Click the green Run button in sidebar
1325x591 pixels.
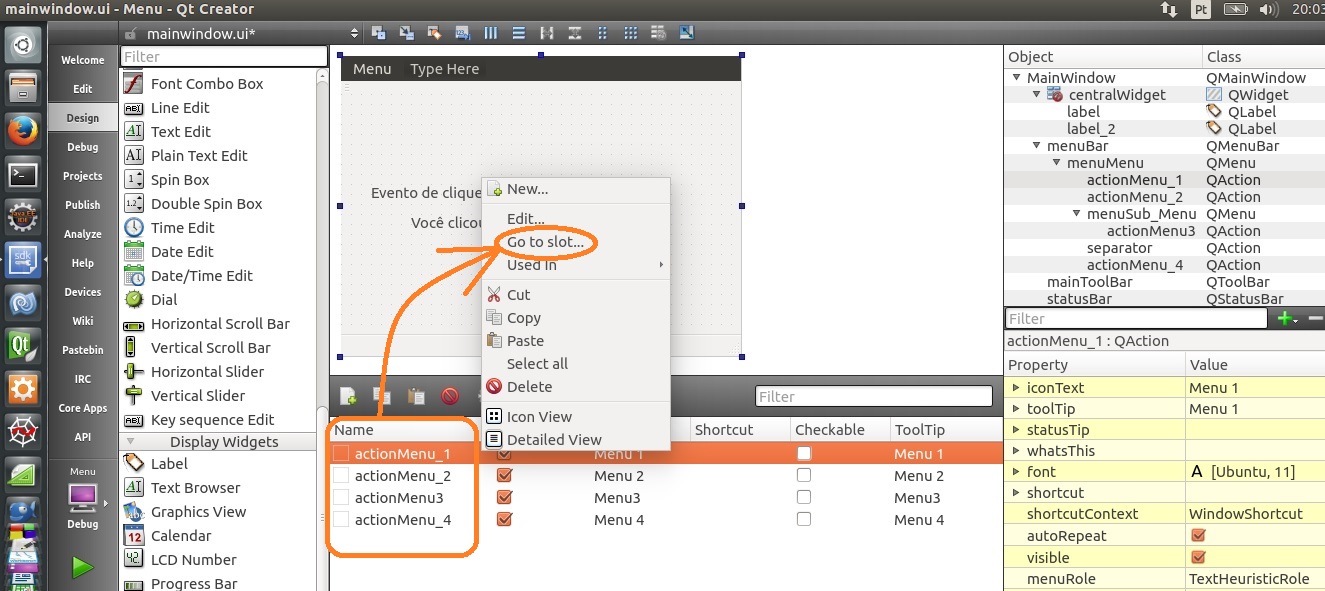(x=82, y=567)
